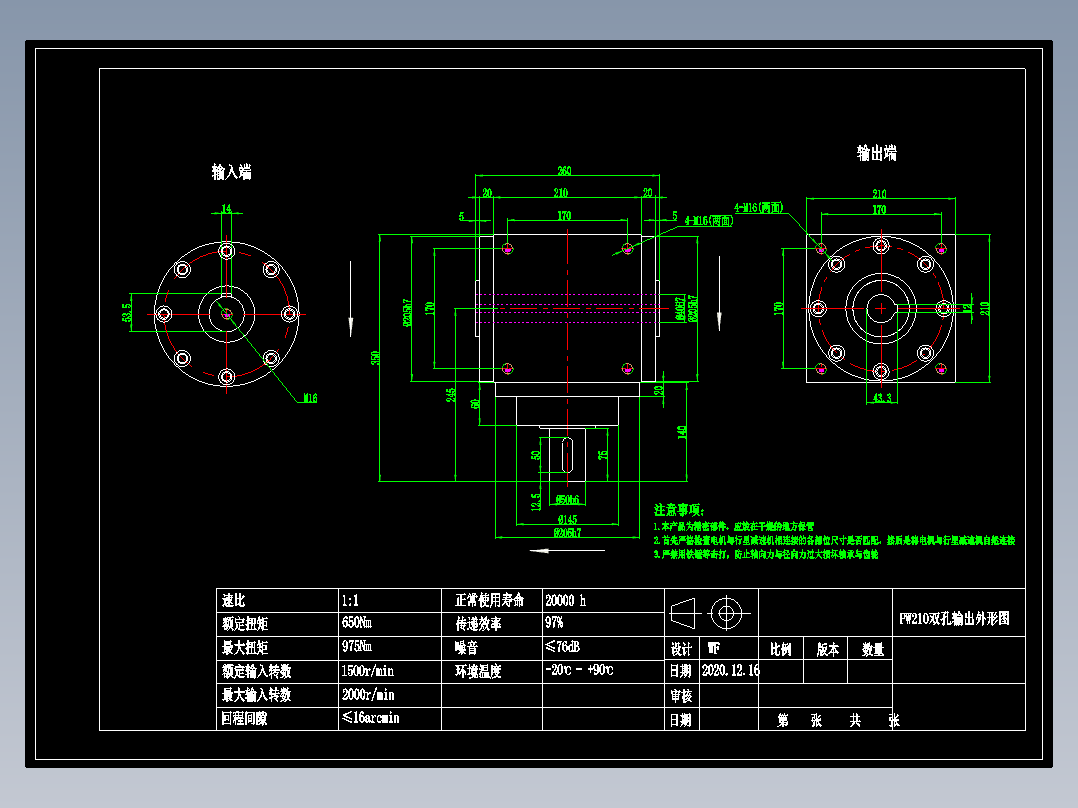Select the Φ50h6 bore callout

coord(567,499)
